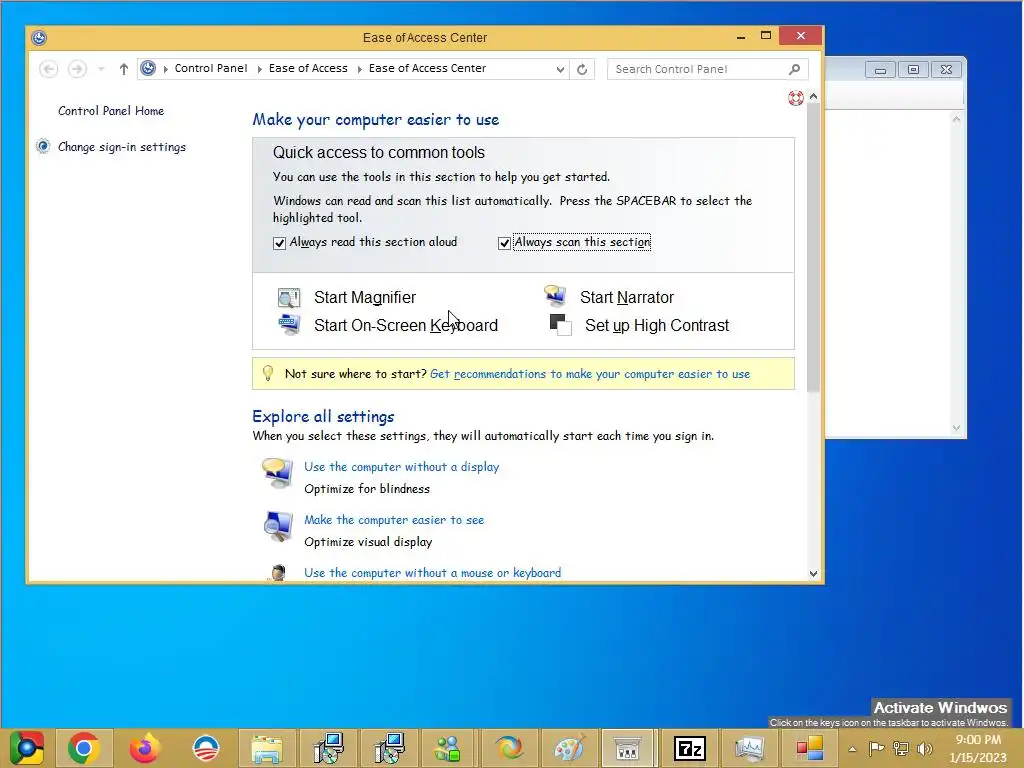Click Set up High Contrast

[656, 325]
